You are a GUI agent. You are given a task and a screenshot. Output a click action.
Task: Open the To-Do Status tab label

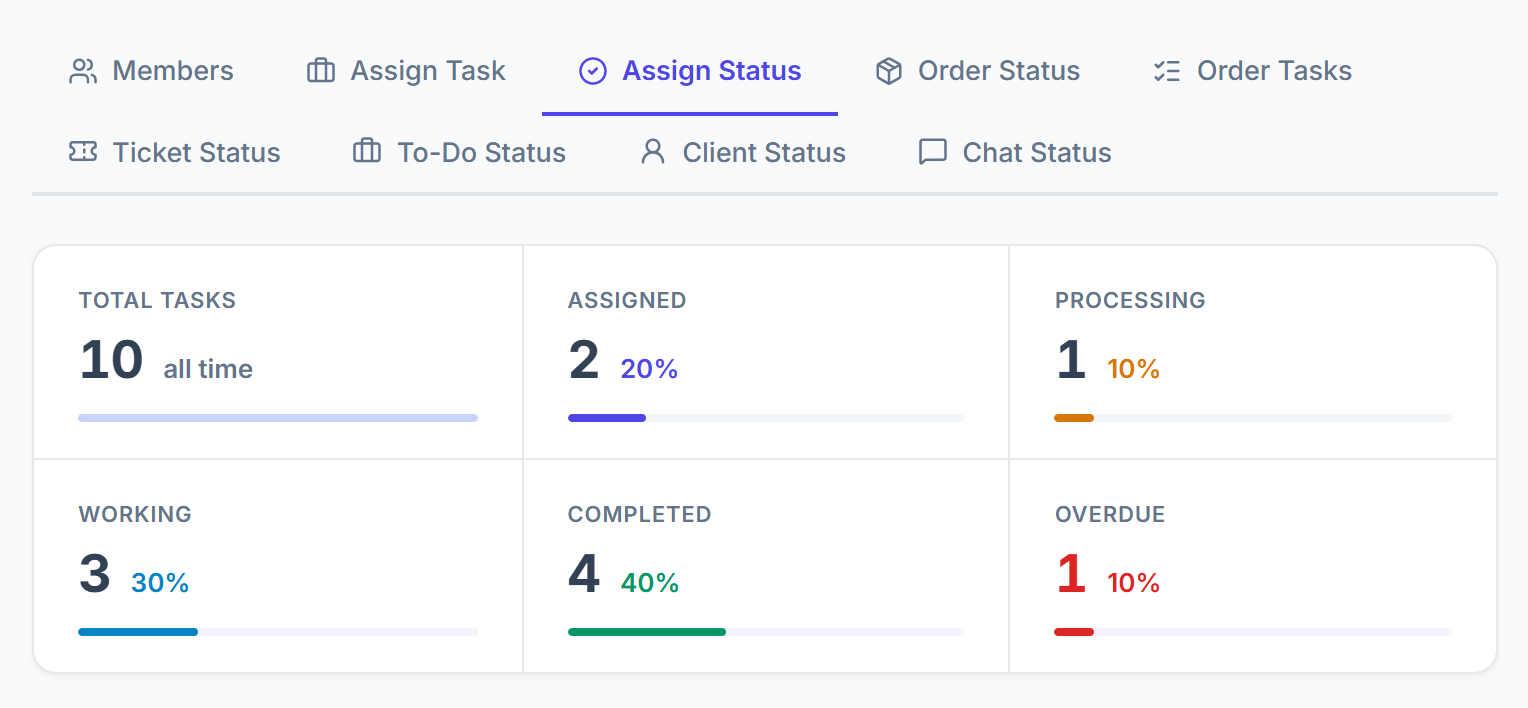tap(482, 152)
